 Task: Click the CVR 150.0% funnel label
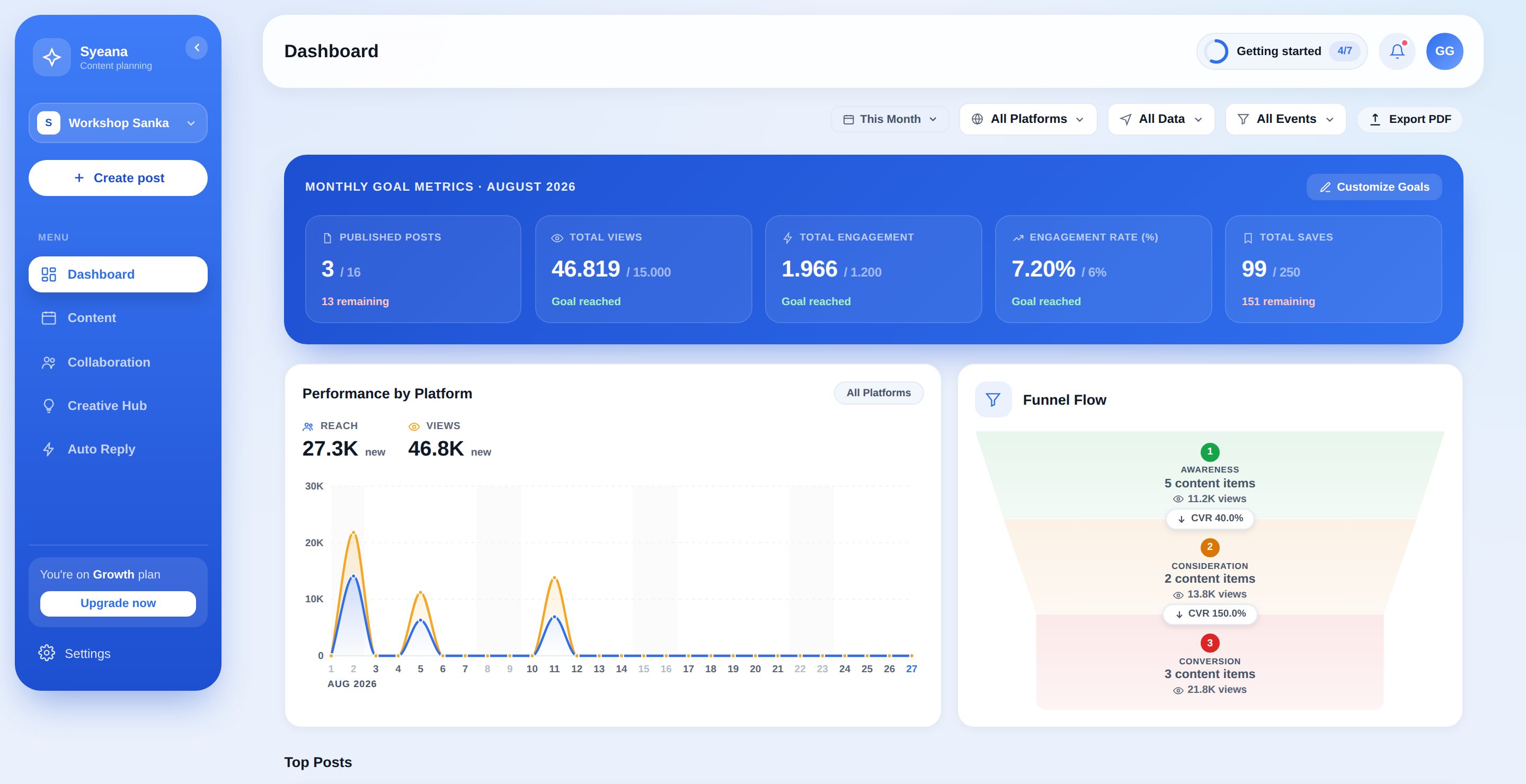1210,614
